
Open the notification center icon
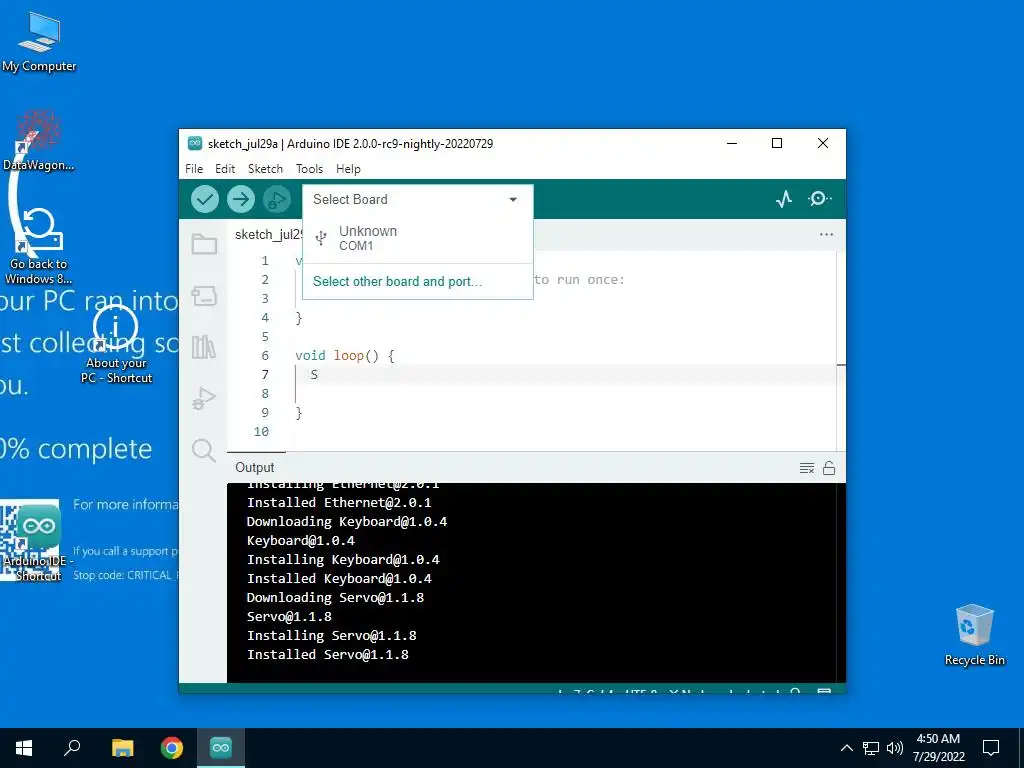click(991, 748)
